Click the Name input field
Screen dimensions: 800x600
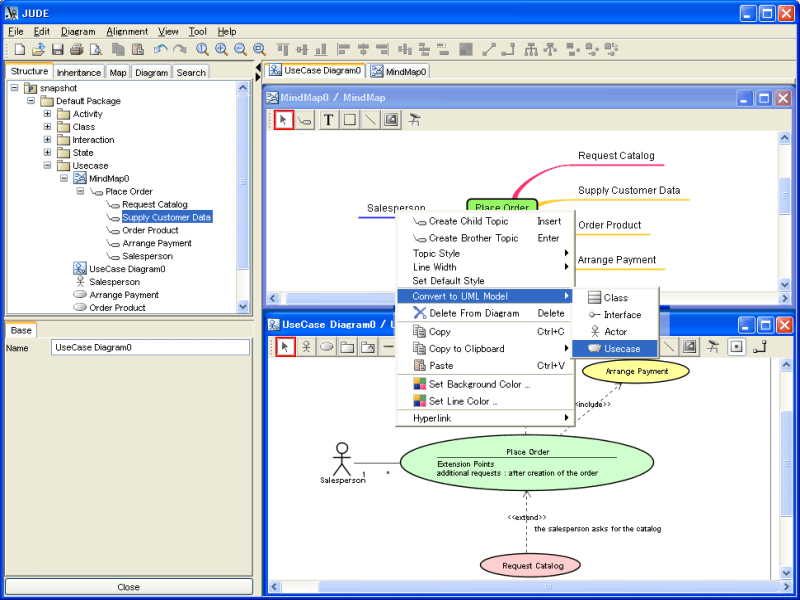(151, 347)
